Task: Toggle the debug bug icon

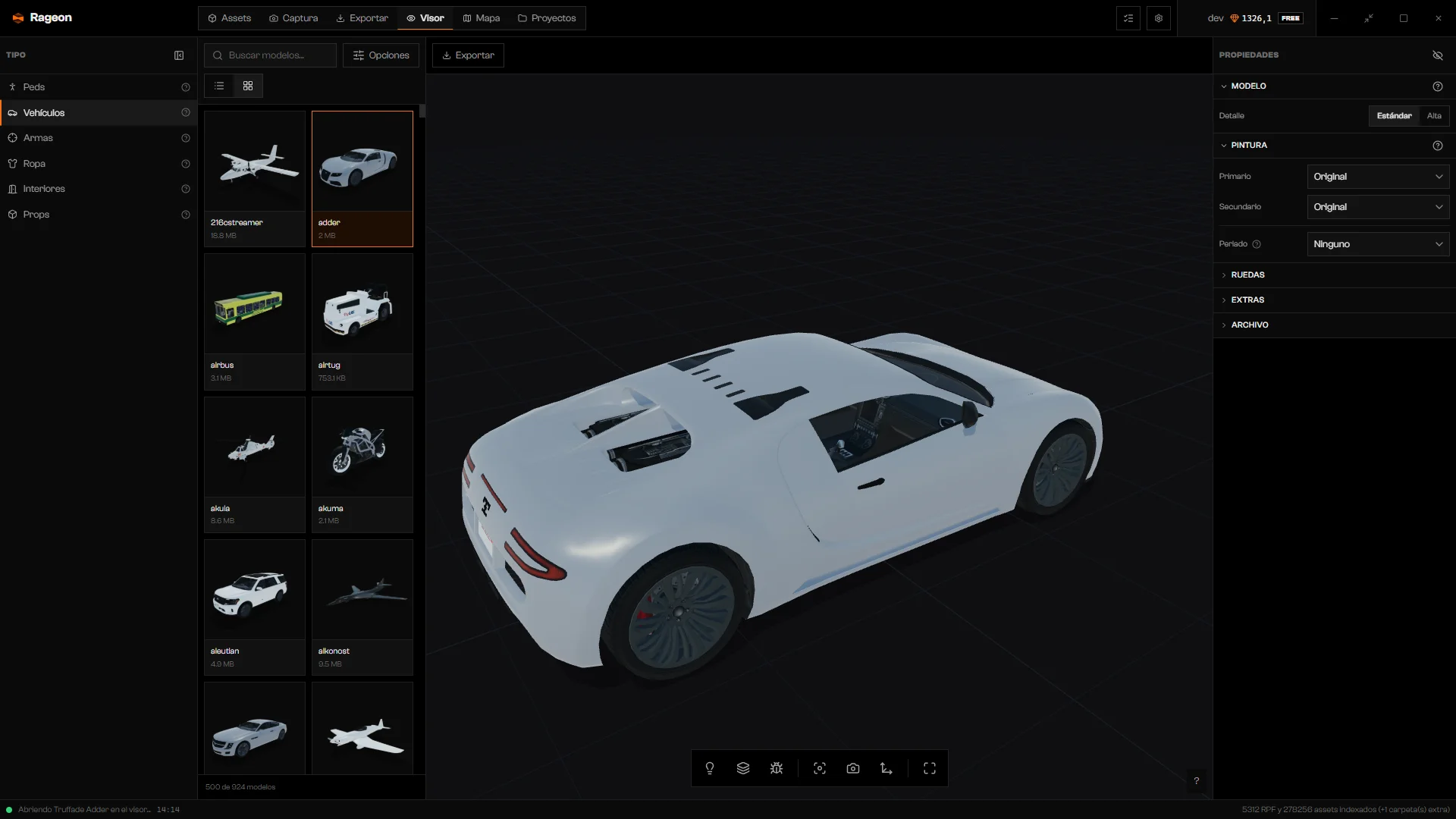Action: click(777, 768)
